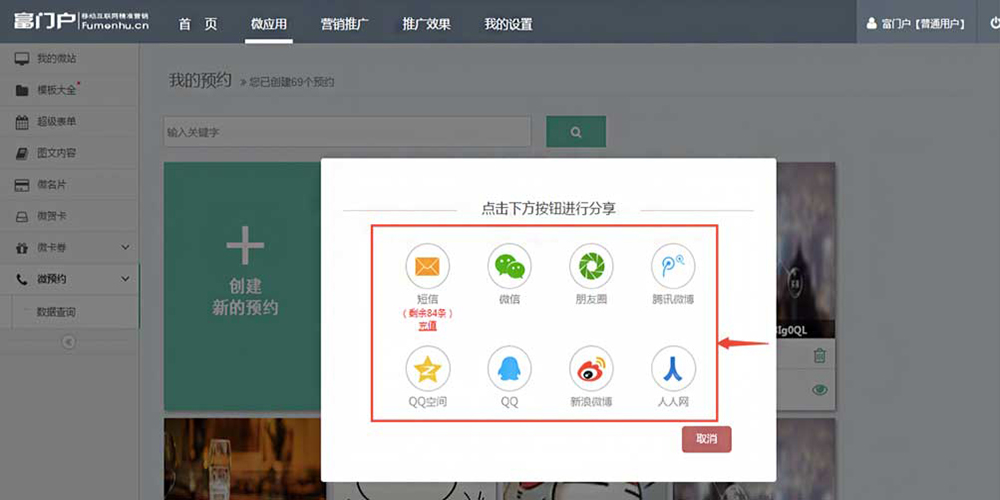Share to QQ penguin icon
Screen dimensions: 1000x500
tap(509, 369)
